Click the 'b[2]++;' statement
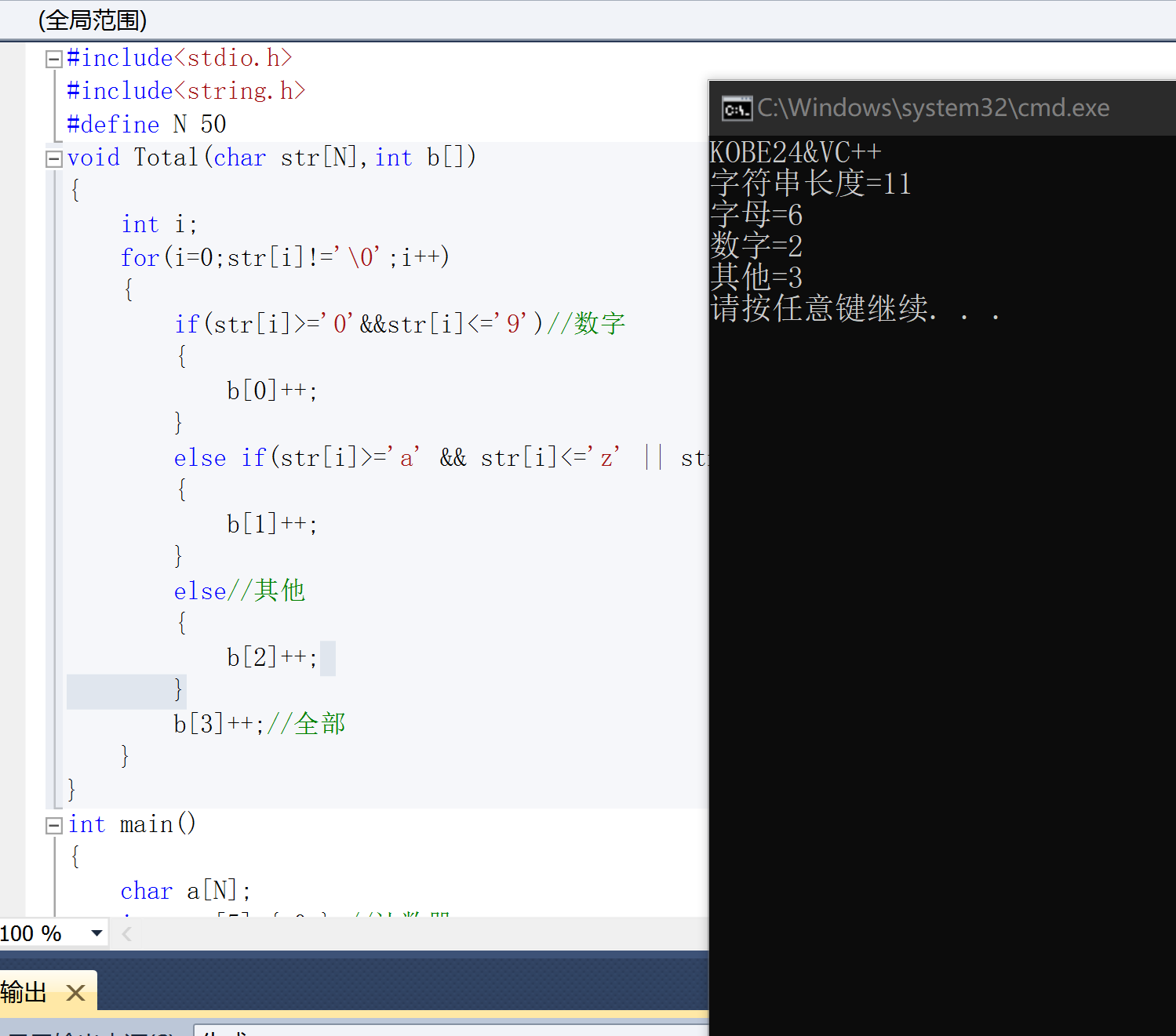Image resolution: width=1176 pixels, height=1036 pixels. (272, 657)
